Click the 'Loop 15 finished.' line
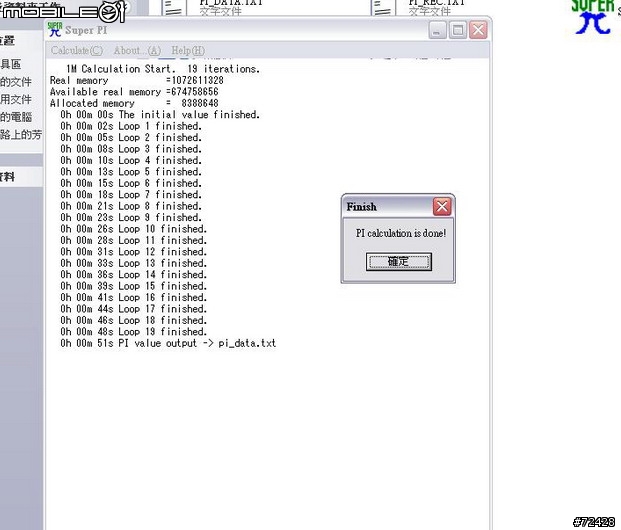 pyautogui.click(x=133, y=286)
